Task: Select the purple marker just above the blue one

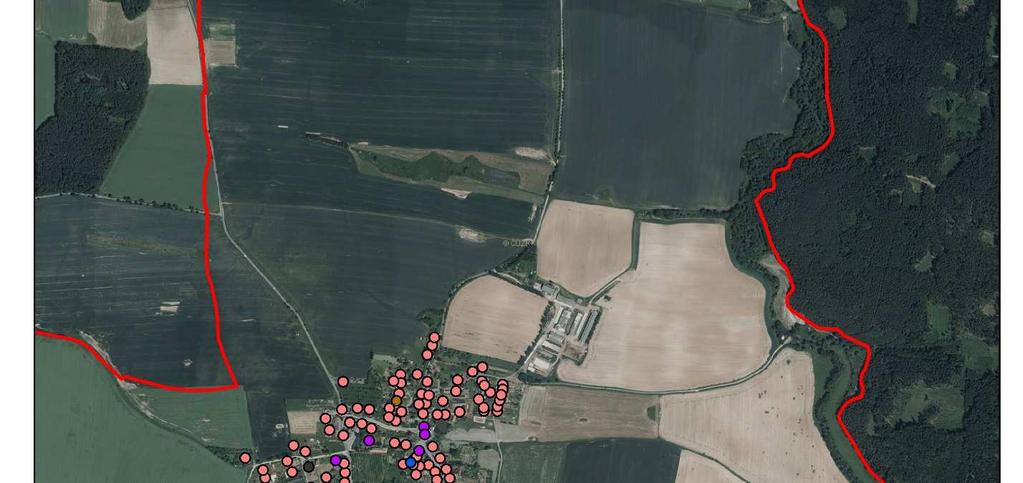Action: (419, 450)
